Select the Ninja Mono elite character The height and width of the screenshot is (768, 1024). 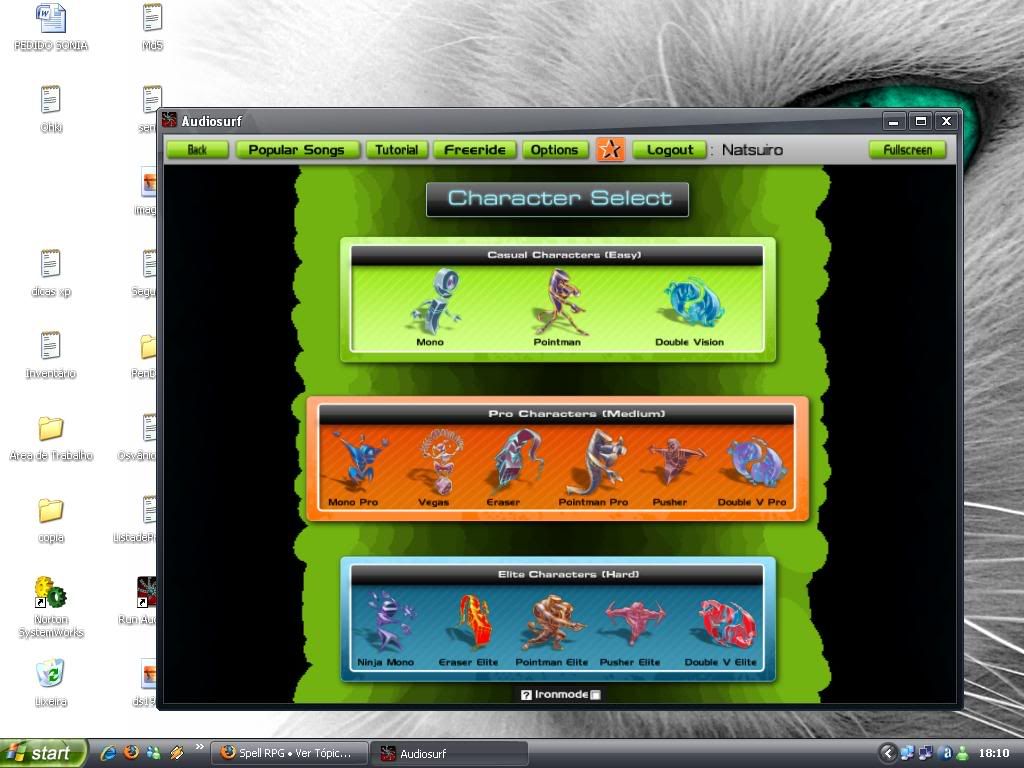[387, 628]
